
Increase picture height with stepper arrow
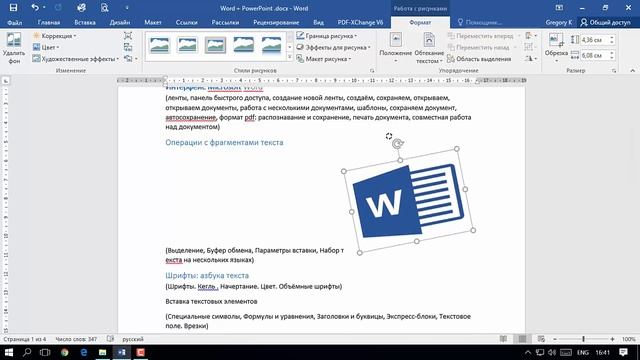pos(611,38)
